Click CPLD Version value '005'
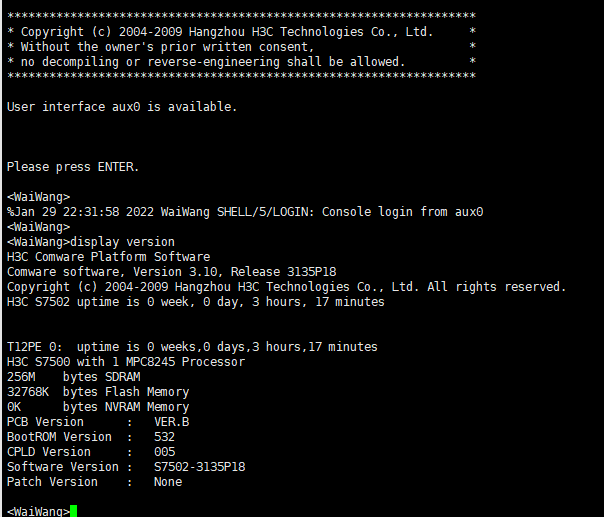This screenshot has height=517, width=604. tap(164, 452)
